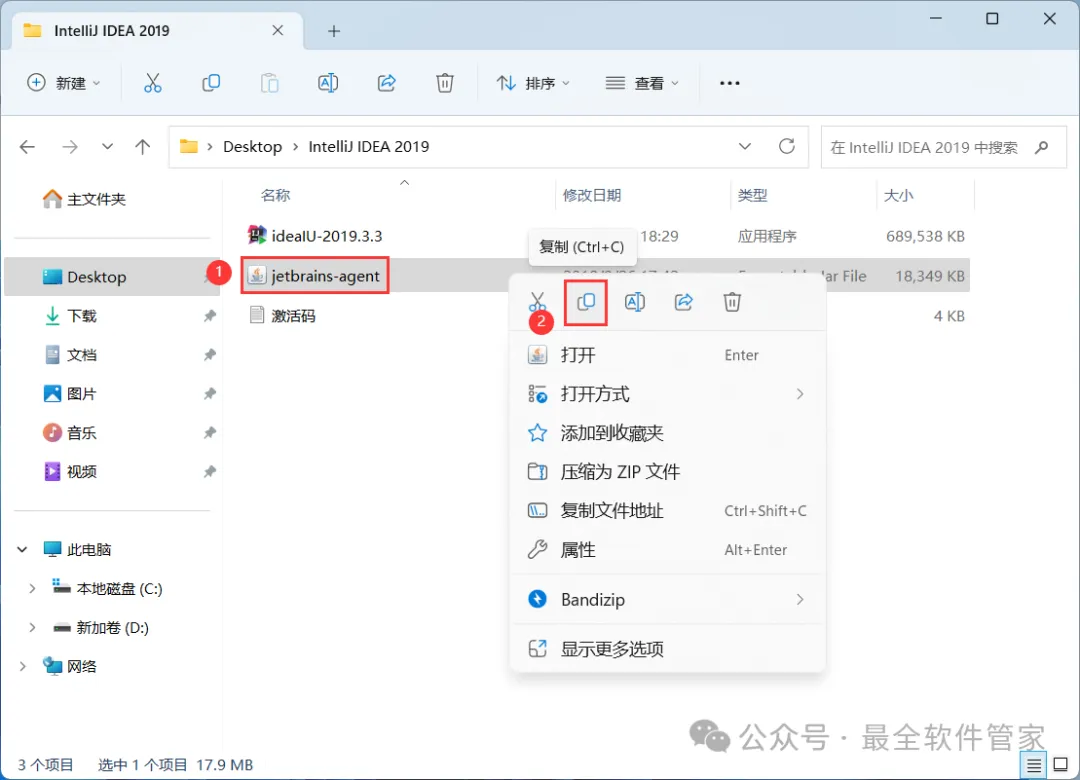Select Desktop in the sidebar
The width and height of the screenshot is (1080, 780).
pos(112,277)
